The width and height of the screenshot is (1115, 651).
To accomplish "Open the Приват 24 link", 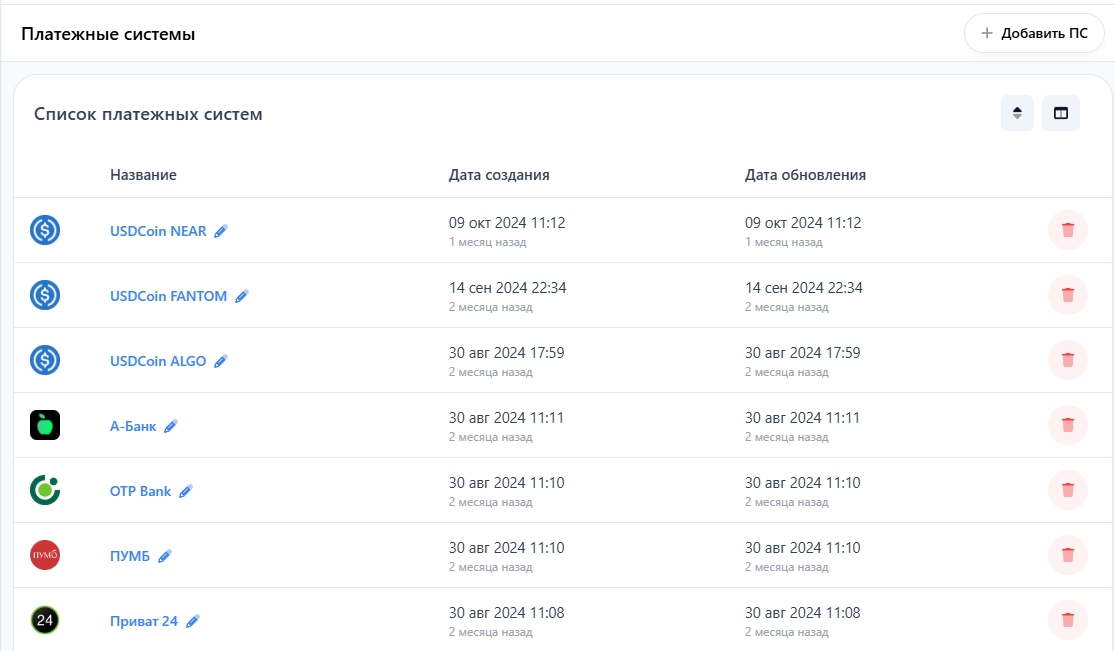I will [x=144, y=621].
